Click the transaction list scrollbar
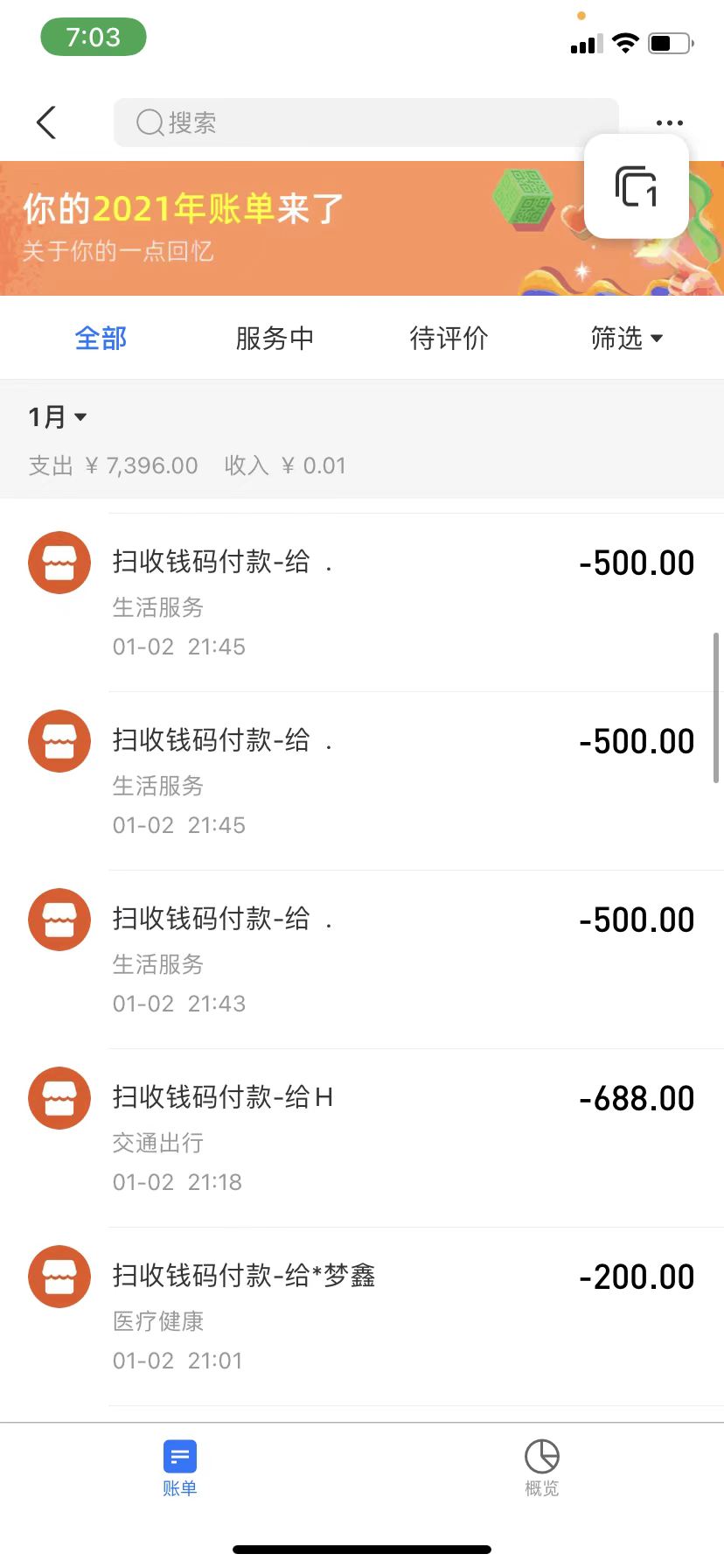This screenshot has height=1568, width=724. point(716,707)
